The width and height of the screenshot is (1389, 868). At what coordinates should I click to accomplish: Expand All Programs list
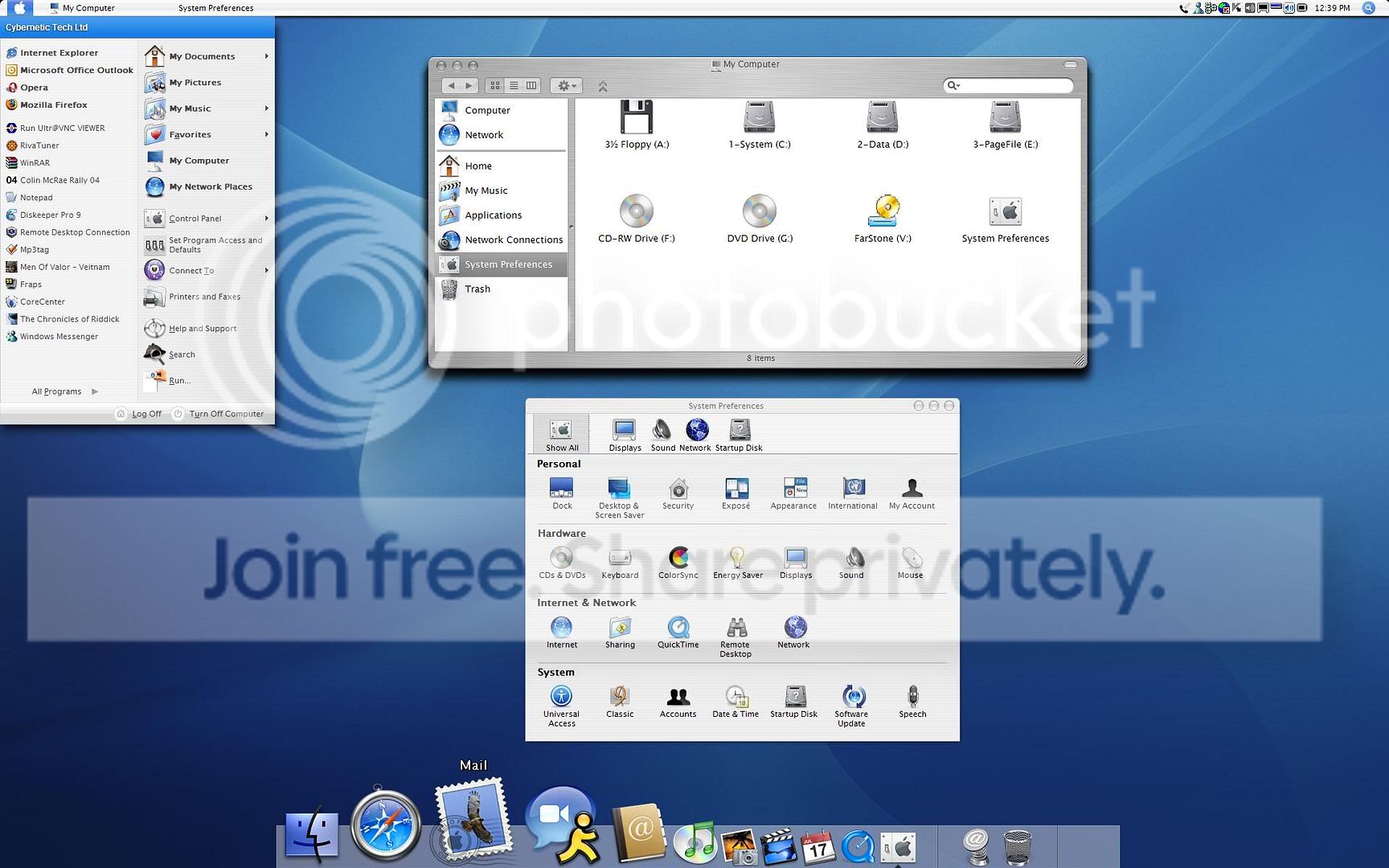click(64, 391)
